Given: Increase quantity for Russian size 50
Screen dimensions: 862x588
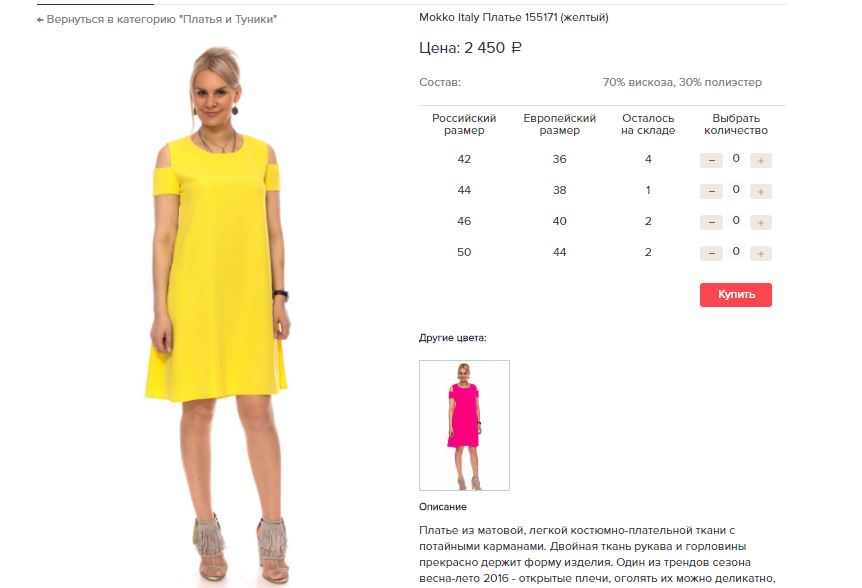Looking at the screenshot, I should pos(761,253).
